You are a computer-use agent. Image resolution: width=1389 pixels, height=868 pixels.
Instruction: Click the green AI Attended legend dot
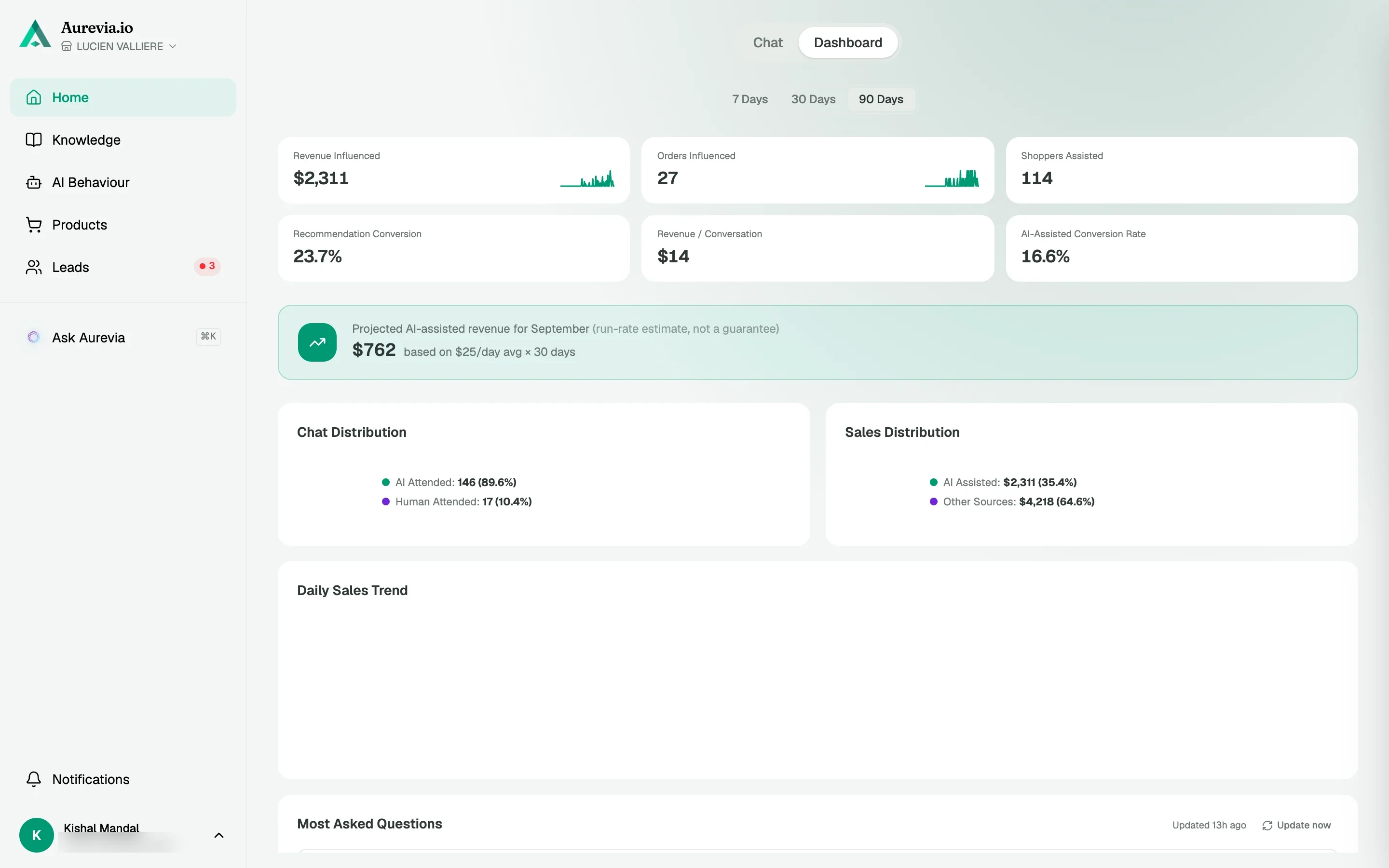[x=386, y=482]
